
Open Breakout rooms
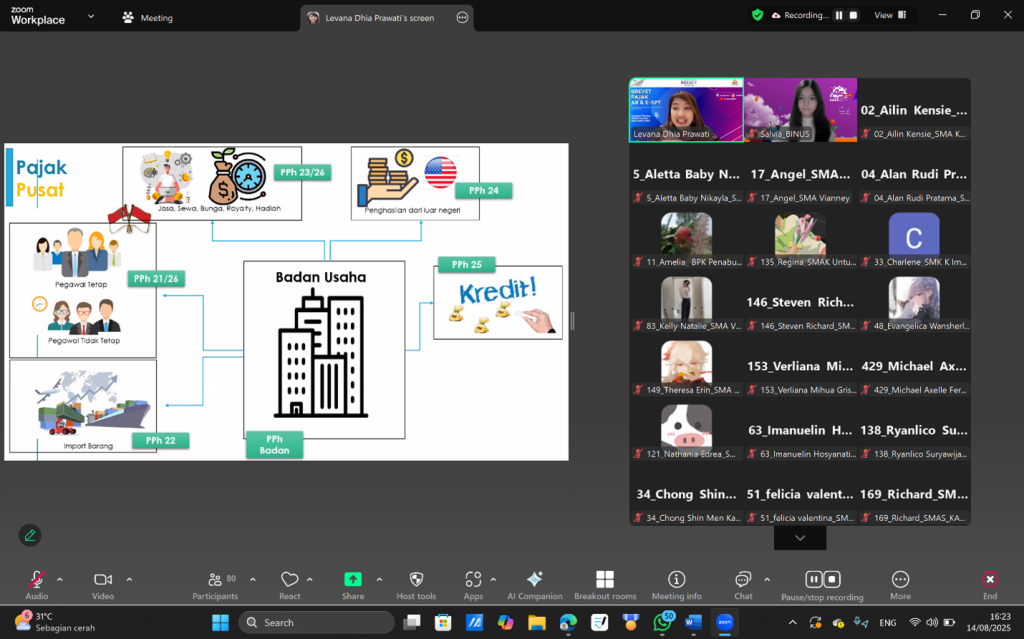click(x=604, y=584)
